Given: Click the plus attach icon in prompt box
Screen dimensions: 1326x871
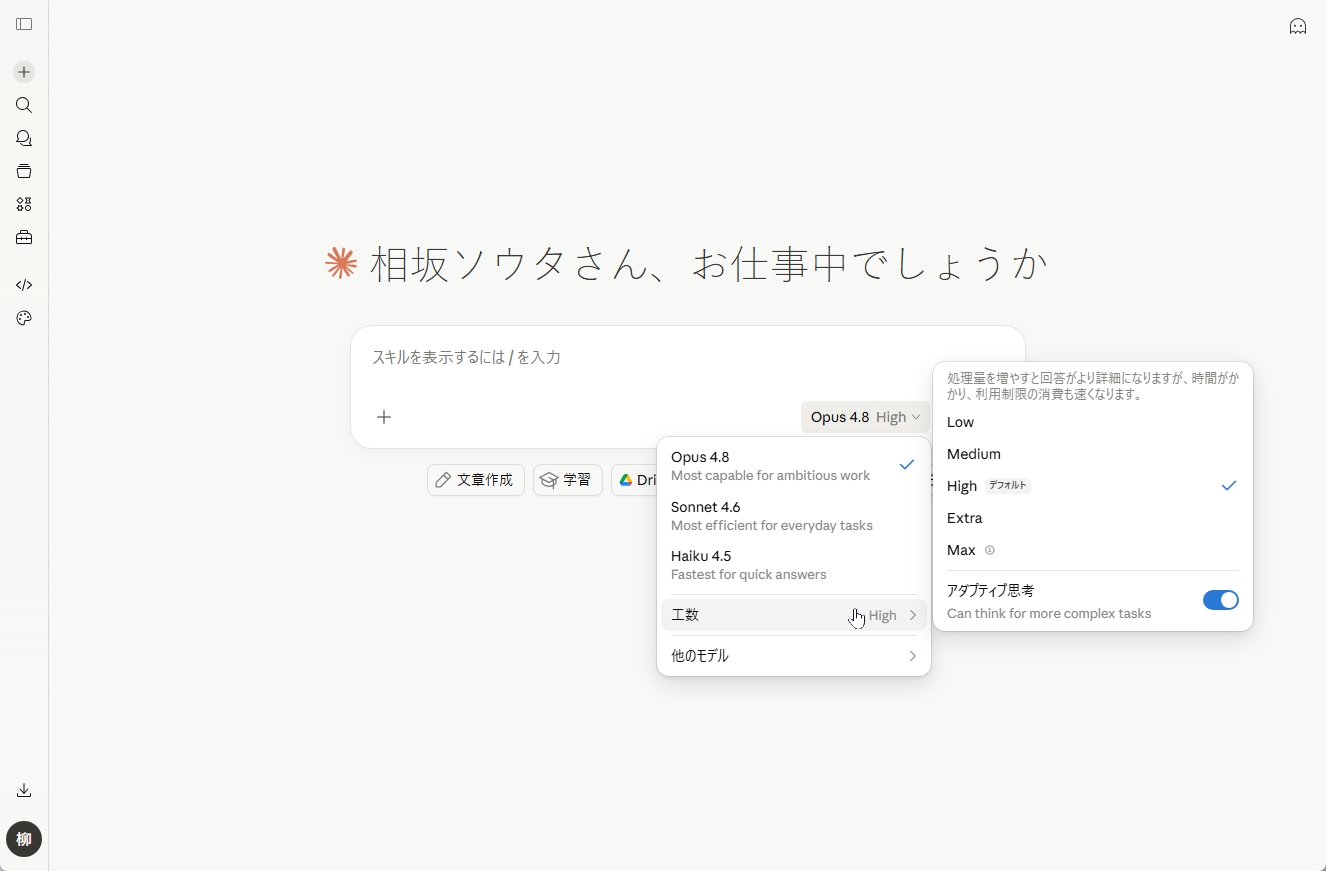Looking at the screenshot, I should tap(384, 417).
